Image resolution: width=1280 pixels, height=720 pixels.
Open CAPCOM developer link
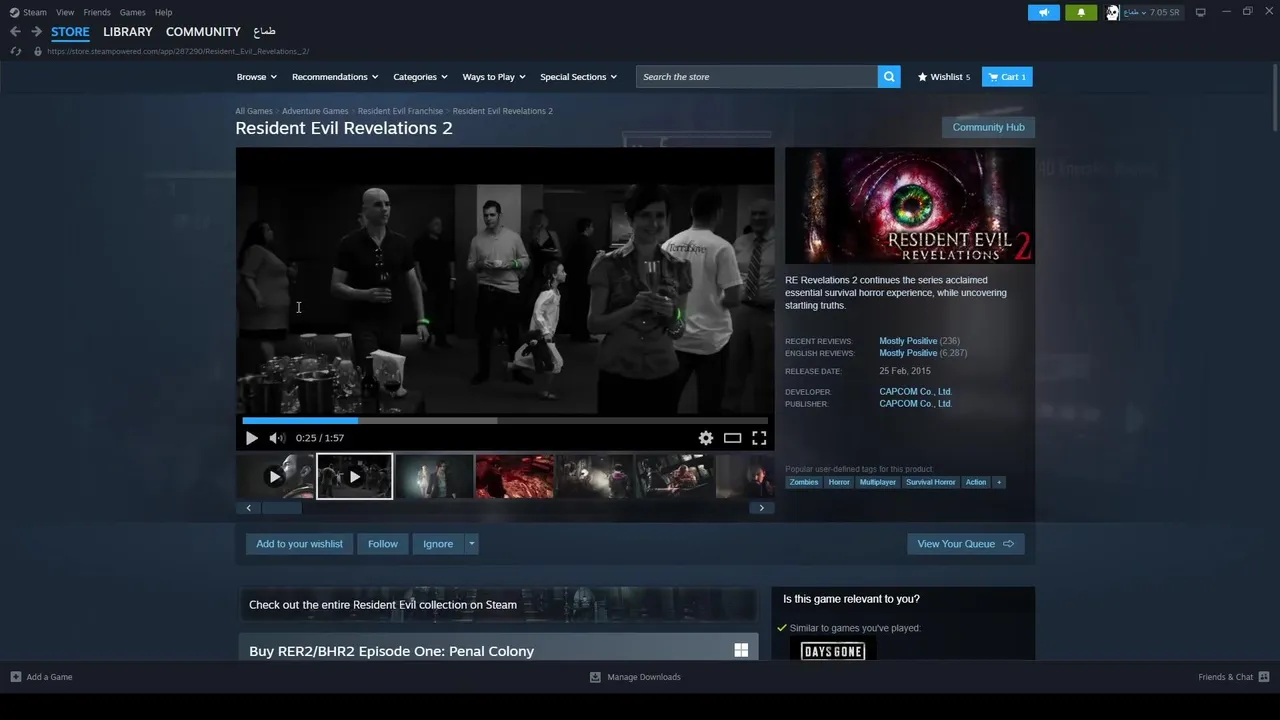pyautogui.click(x=915, y=392)
